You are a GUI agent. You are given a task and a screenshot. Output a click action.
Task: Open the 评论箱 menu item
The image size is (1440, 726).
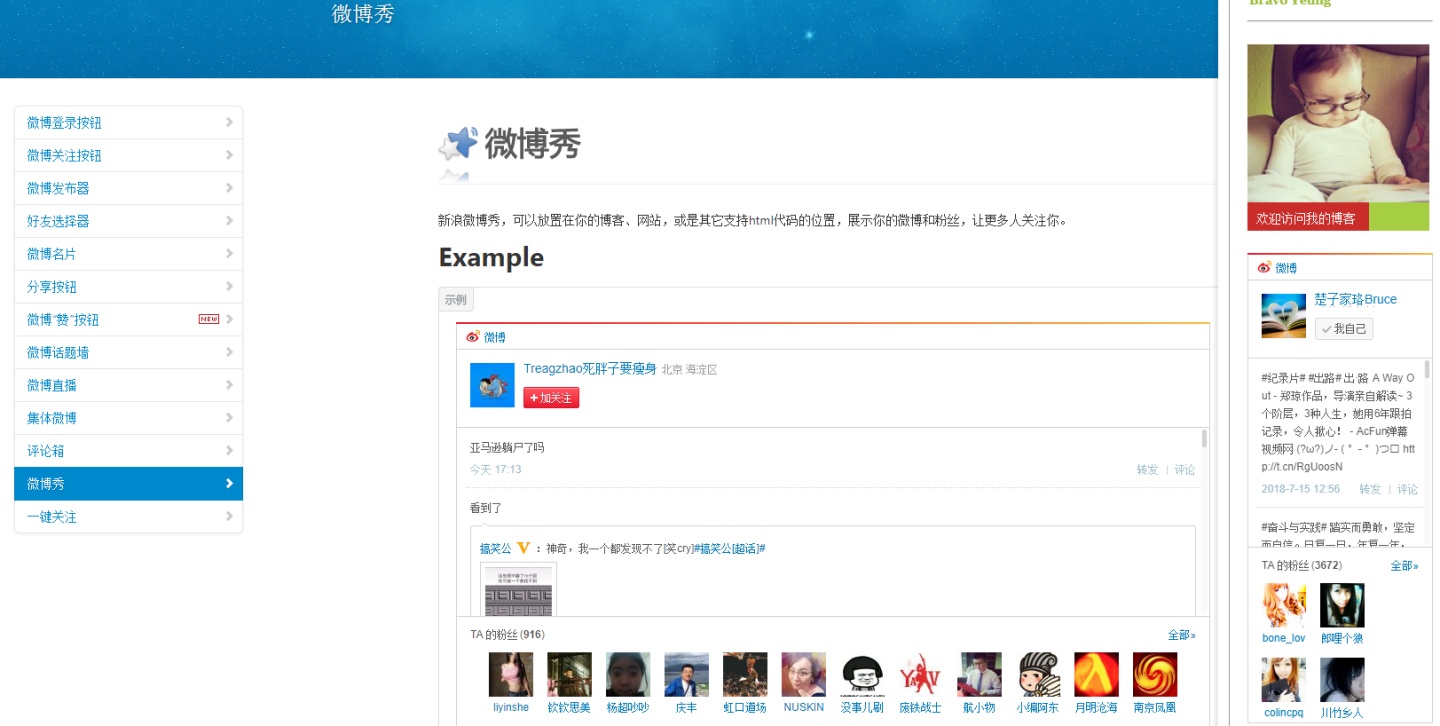pos(128,451)
